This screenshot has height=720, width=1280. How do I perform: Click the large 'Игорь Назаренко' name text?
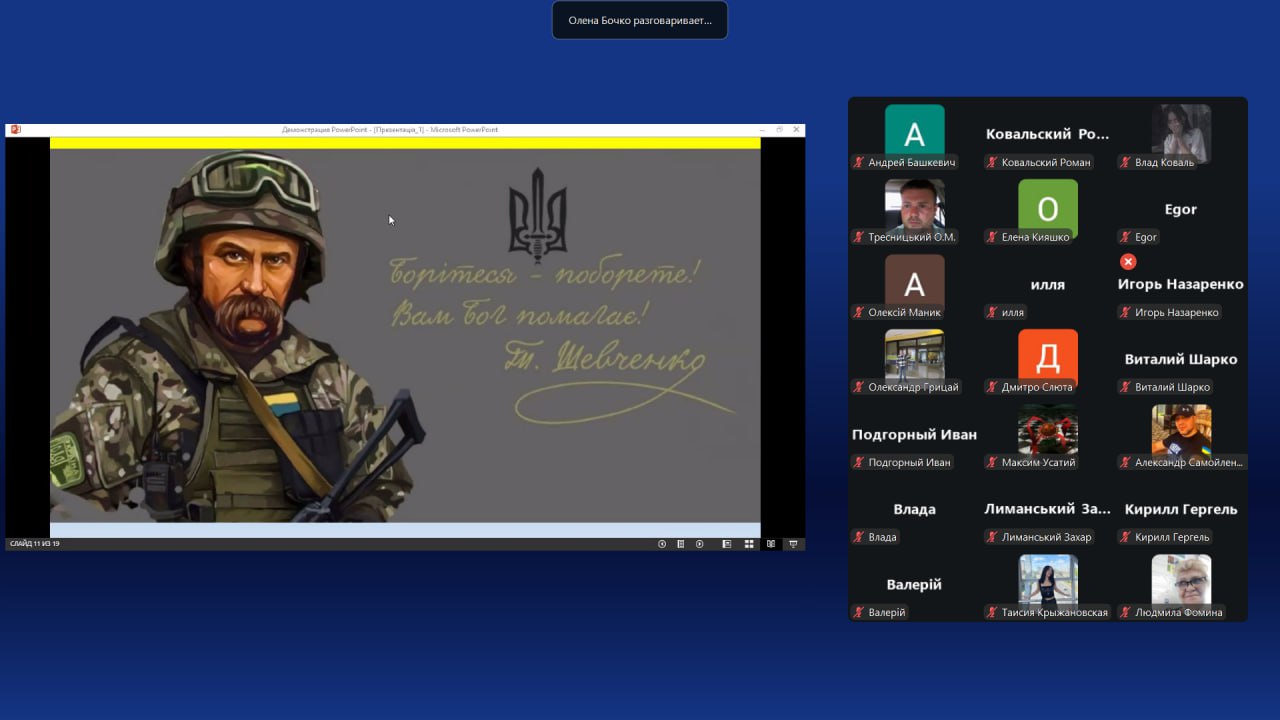pyautogui.click(x=1181, y=284)
